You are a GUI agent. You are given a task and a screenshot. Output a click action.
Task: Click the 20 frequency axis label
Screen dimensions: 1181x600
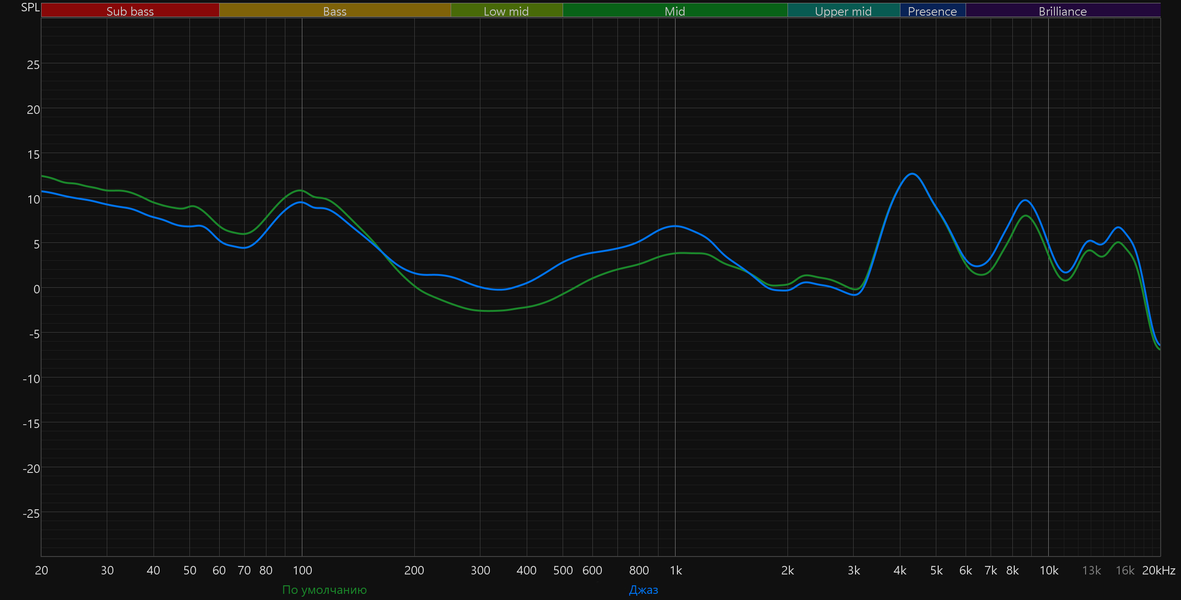(x=41, y=571)
